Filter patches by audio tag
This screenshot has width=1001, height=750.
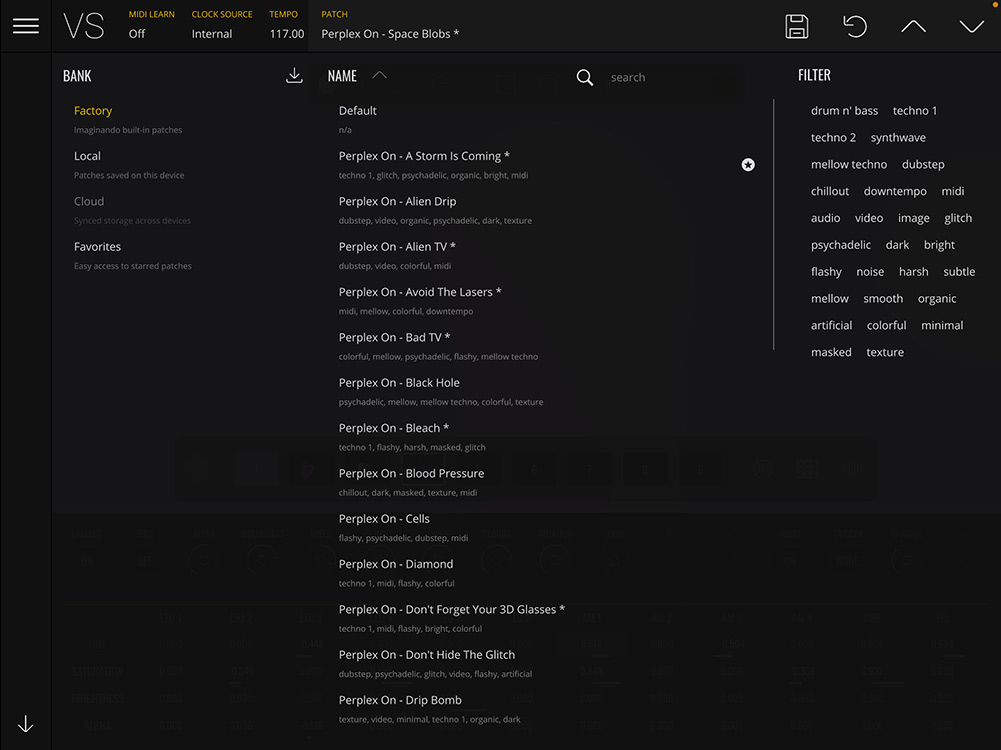pos(825,218)
